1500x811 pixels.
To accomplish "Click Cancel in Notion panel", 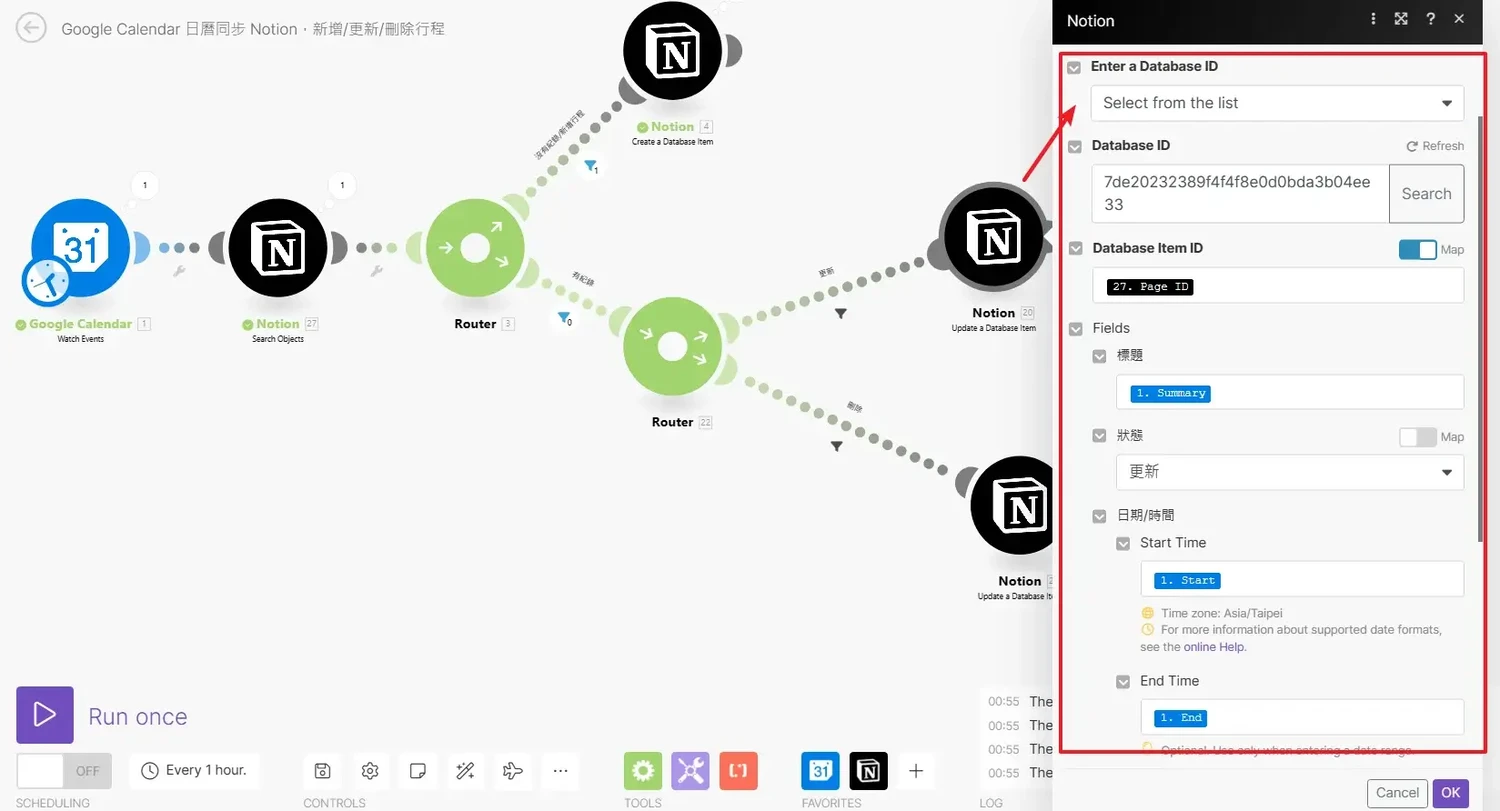I will point(1398,793).
